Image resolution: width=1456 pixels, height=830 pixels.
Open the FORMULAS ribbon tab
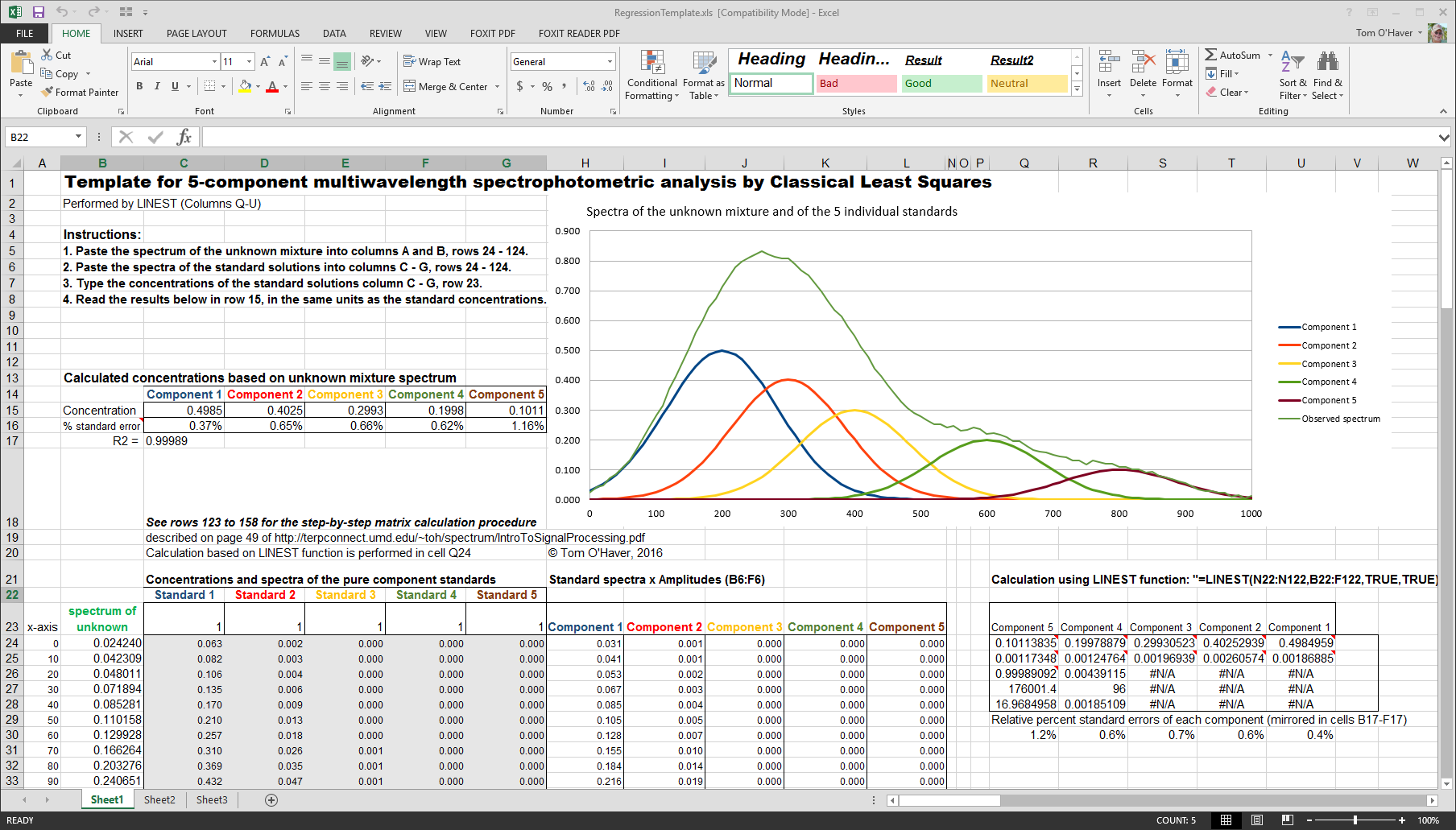coord(275,33)
